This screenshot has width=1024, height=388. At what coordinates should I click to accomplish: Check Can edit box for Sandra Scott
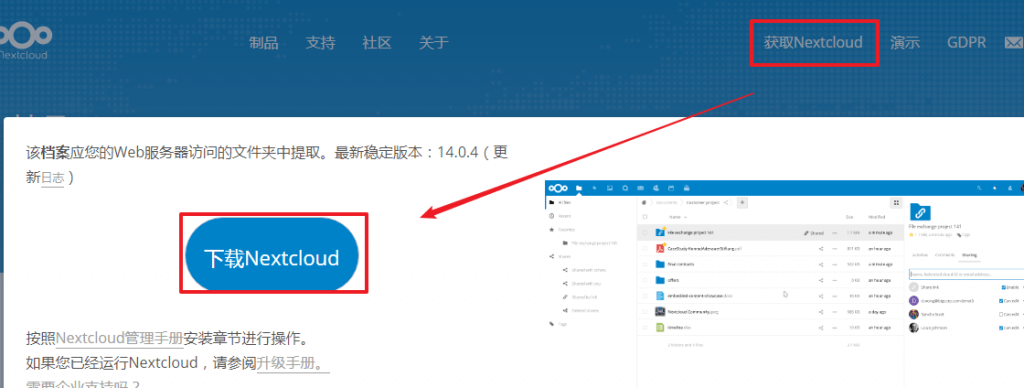click(1001, 314)
